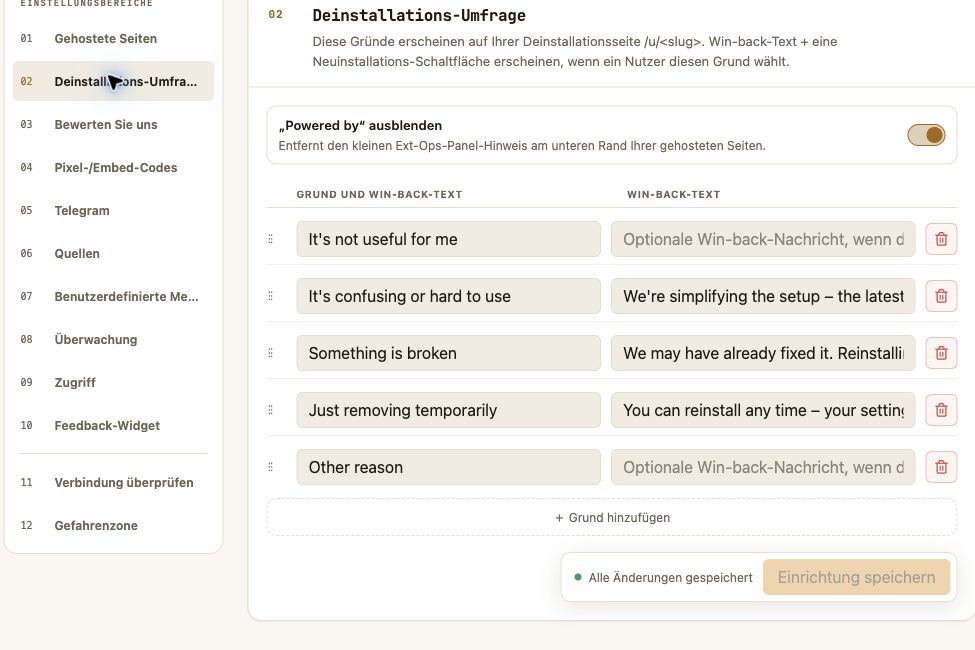Grab drag handle of "It's not useful for me"

270,239
